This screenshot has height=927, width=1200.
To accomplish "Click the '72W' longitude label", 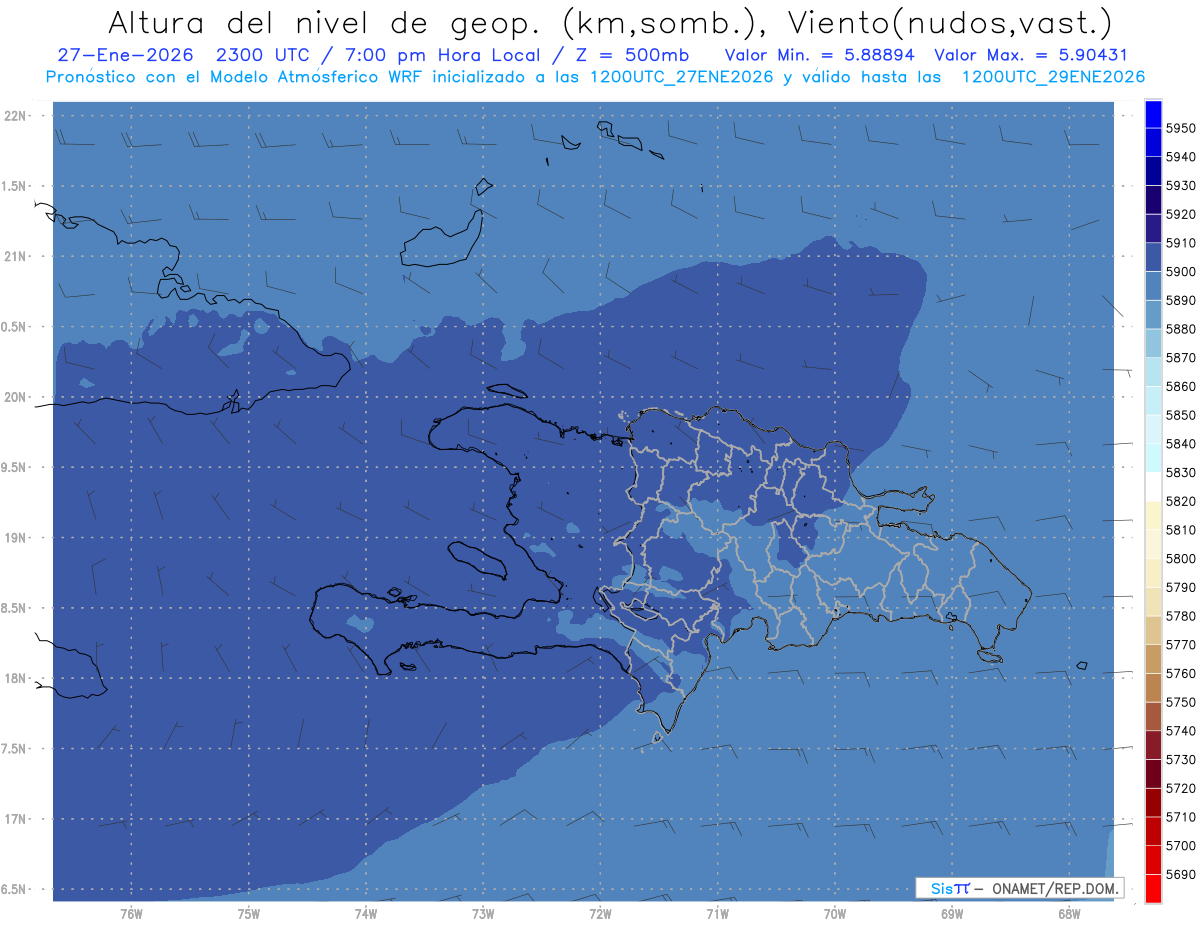I will click(x=600, y=914).
